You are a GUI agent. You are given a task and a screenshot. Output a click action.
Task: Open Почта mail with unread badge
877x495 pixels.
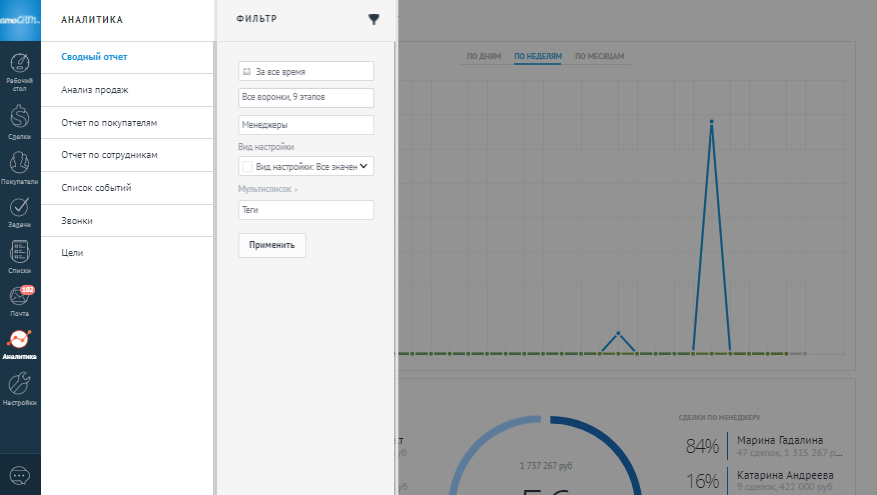click(x=20, y=299)
